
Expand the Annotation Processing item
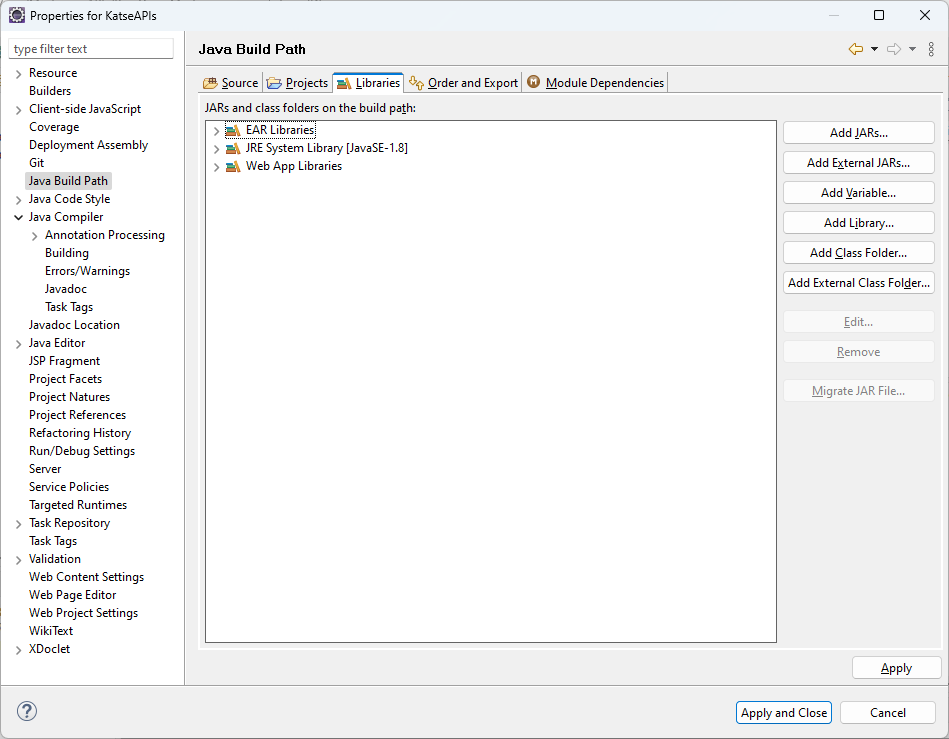click(35, 235)
